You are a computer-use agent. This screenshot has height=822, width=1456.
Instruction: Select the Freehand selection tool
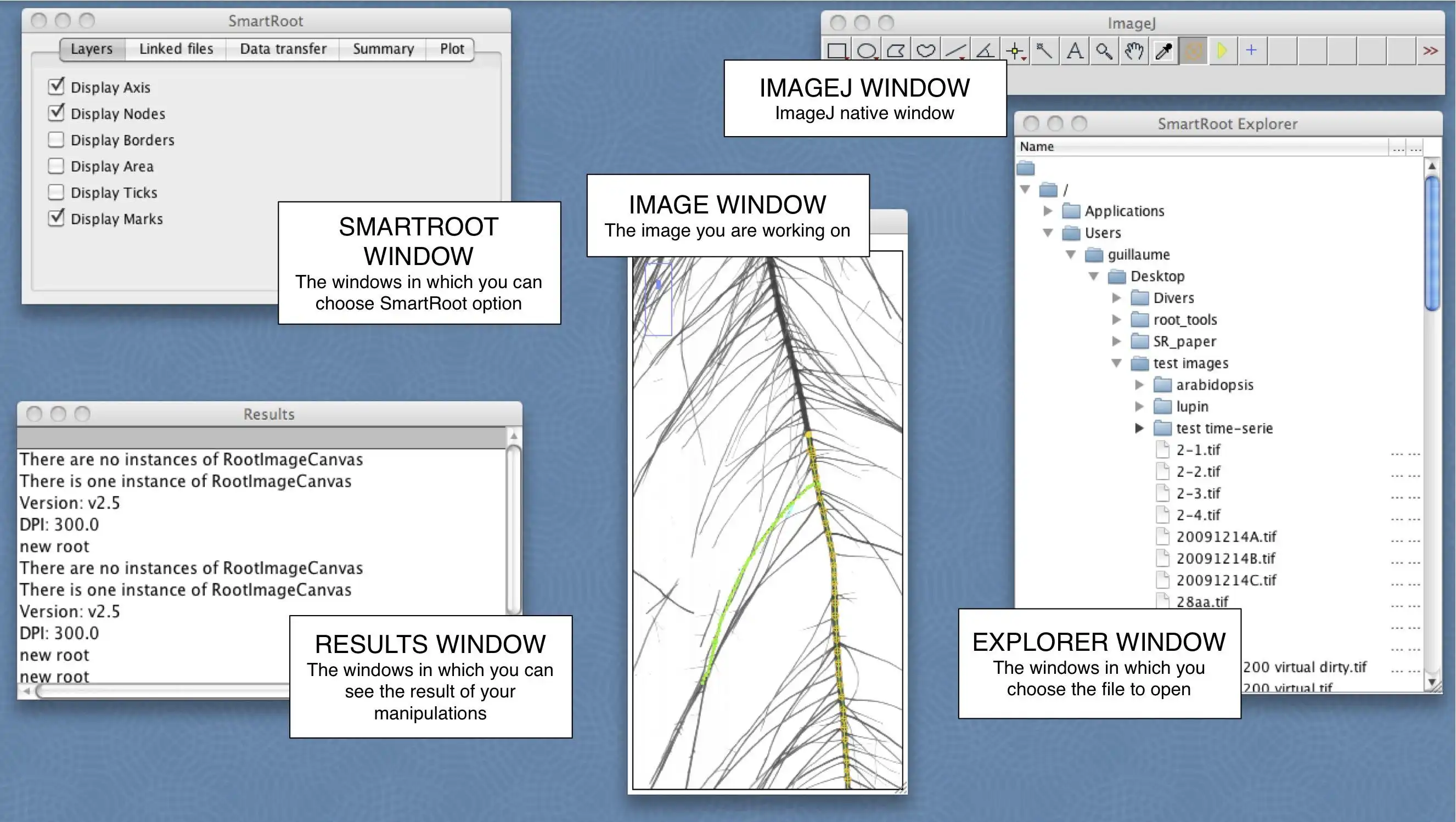tap(925, 51)
